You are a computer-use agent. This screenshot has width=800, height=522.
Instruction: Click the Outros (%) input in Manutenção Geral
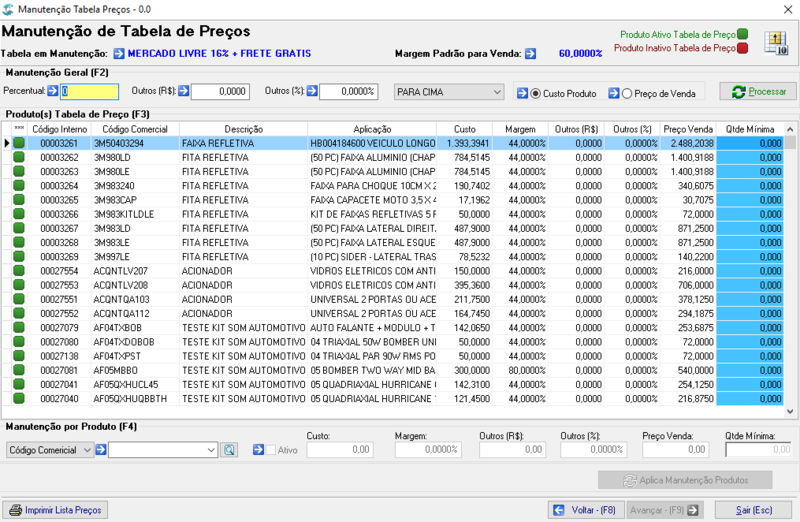[348, 92]
